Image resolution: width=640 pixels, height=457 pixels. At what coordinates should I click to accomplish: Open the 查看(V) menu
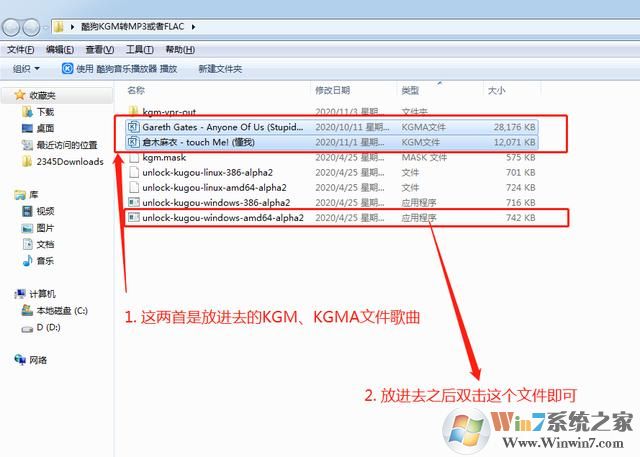(100, 50)
